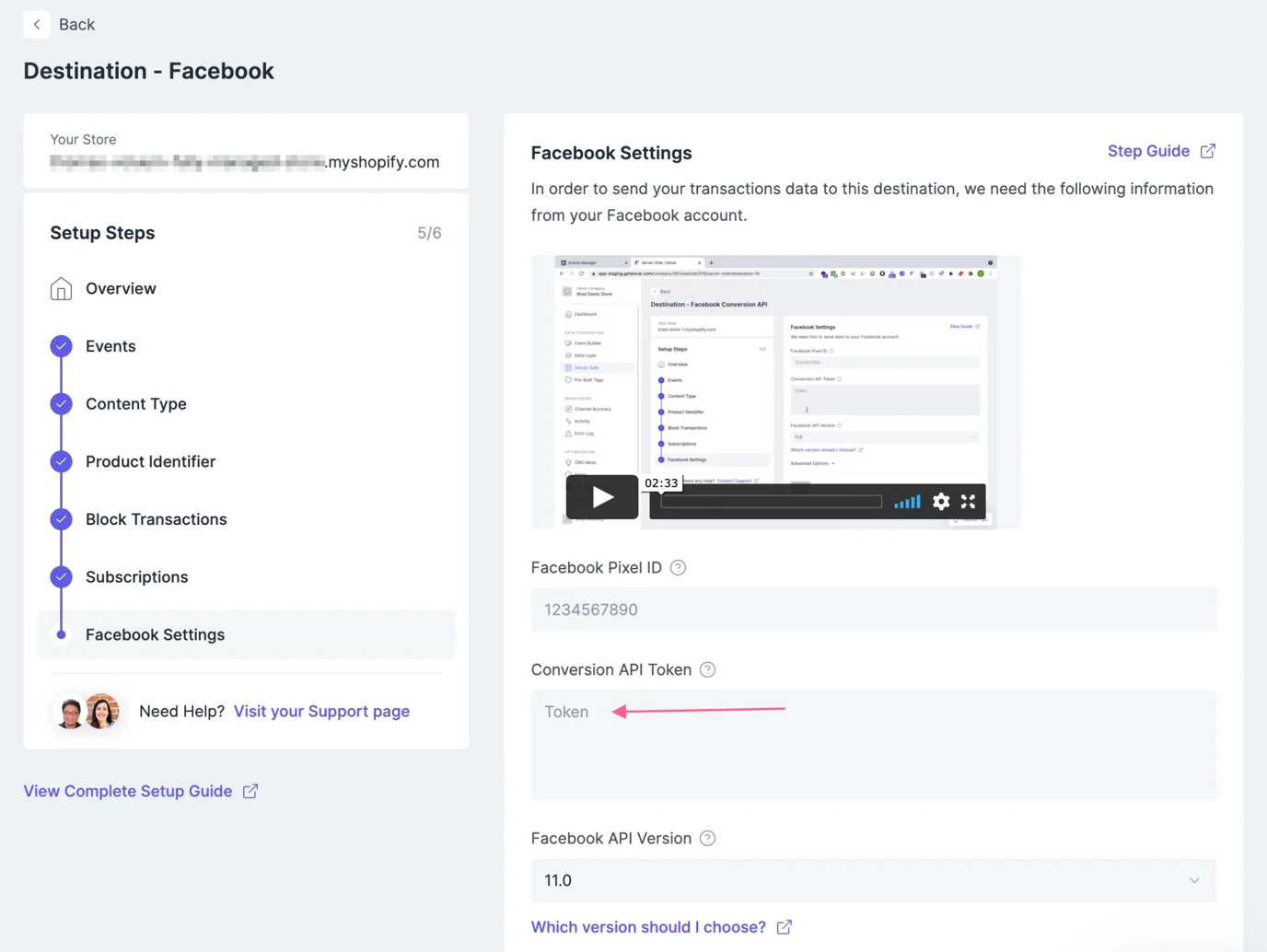Go to the Events step
This screenshot has width=1267, height=952.
110,346
